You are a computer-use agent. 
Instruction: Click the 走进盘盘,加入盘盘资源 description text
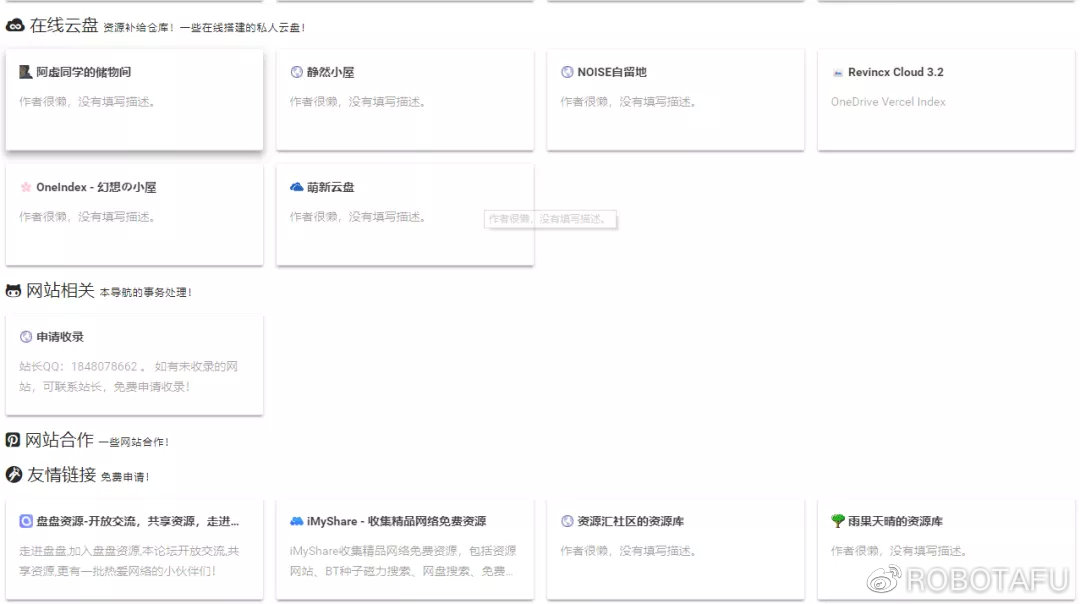(x=129, y=561)
